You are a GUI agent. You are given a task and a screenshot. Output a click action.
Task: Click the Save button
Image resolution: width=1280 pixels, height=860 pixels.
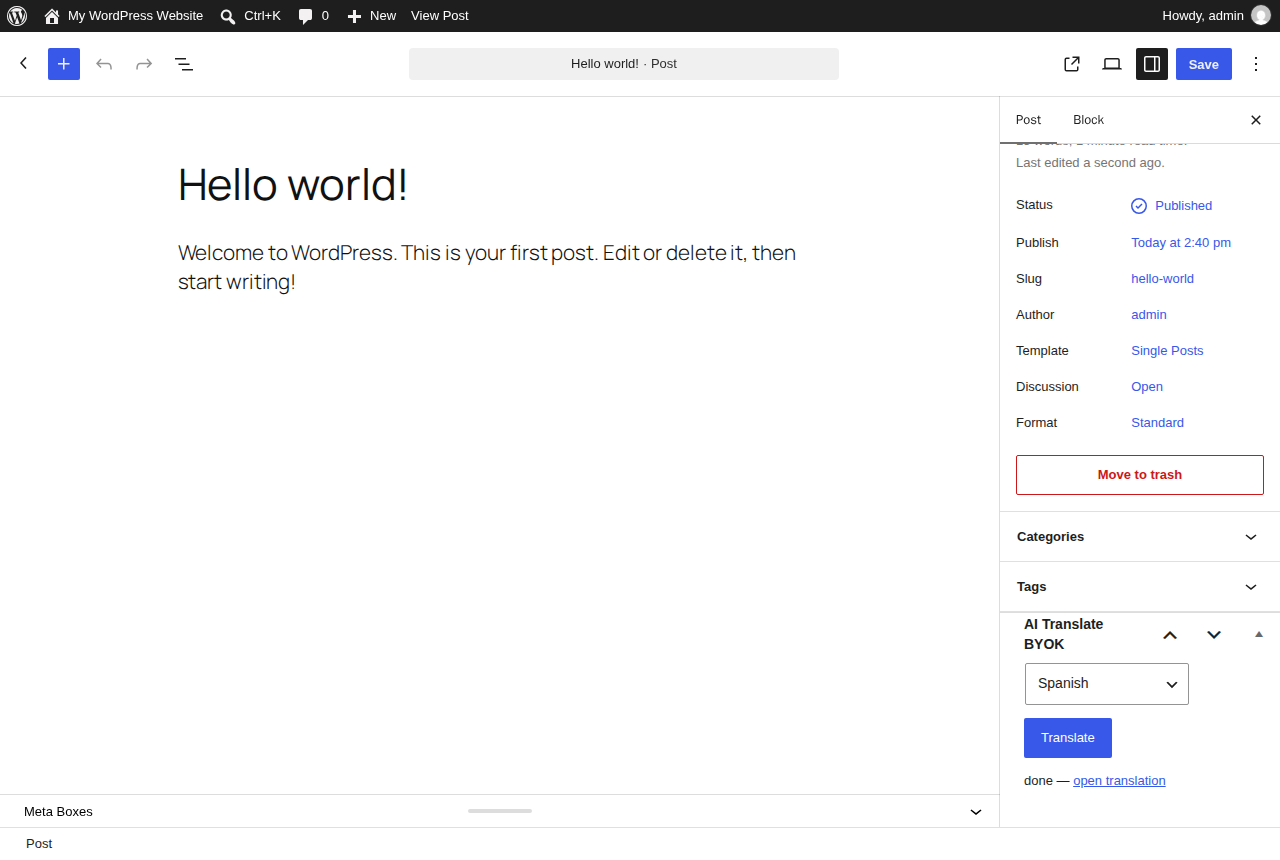pyautogui.click(x=1204, y=64)
